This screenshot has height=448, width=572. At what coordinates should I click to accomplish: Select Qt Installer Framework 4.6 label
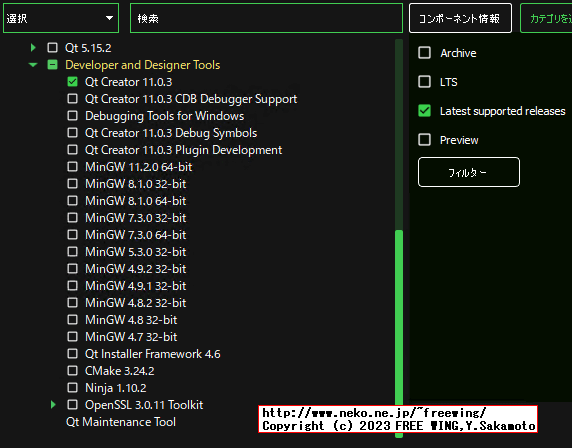152,354
